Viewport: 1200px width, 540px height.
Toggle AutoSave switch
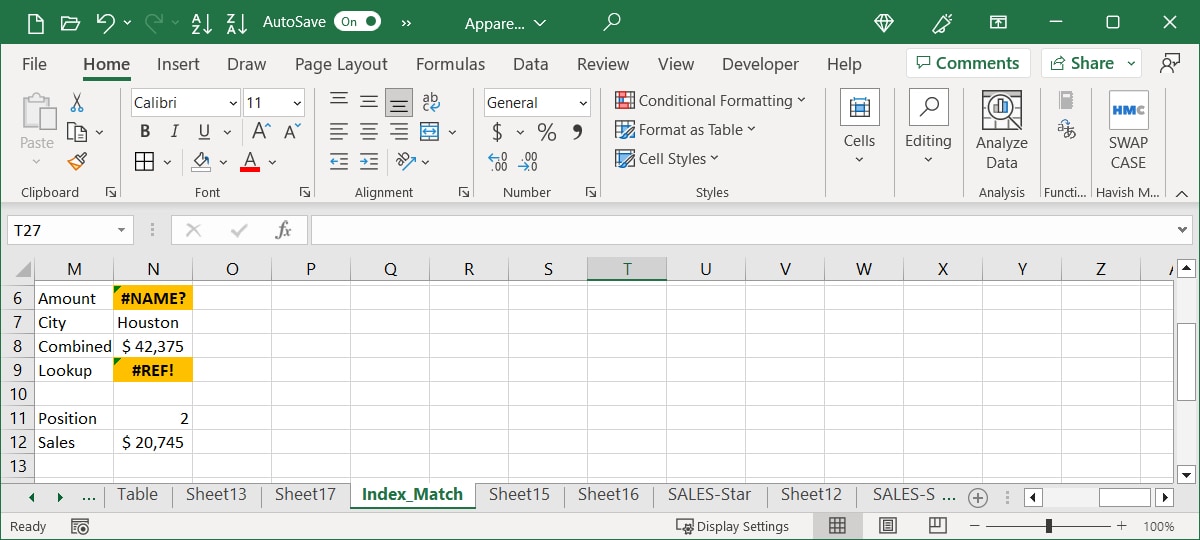(x=358, y=21)
